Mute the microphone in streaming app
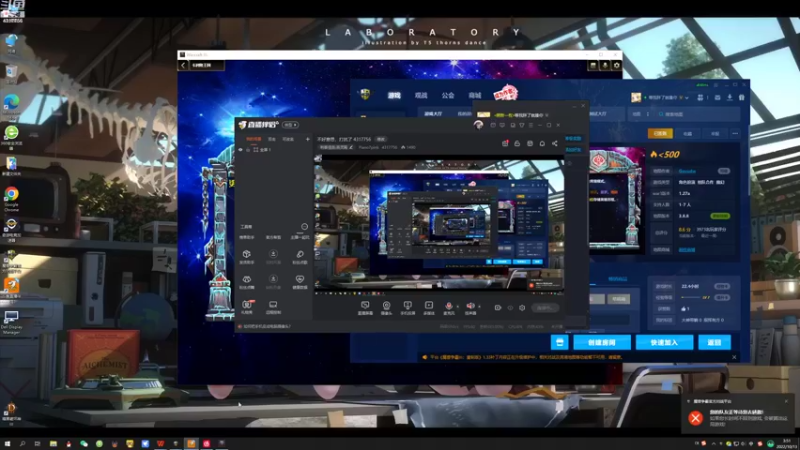The image size is (800, 450). [448, 306]
